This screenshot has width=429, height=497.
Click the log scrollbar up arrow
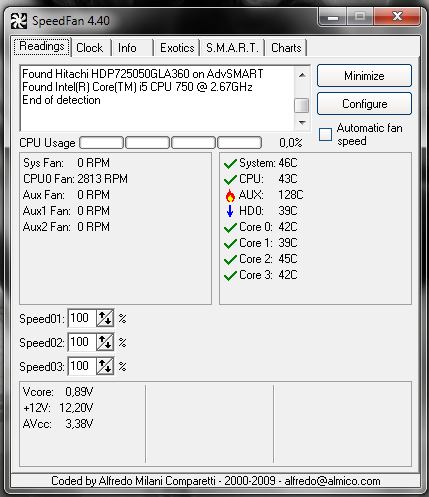(x=302, y=75)
